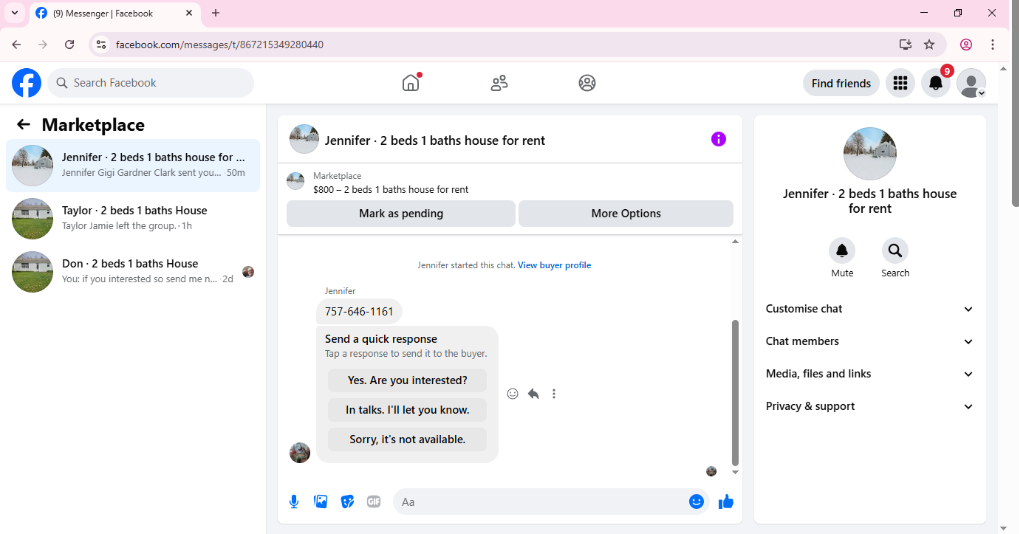Click Jennifer's avatar beside quick responses

[300, 453]
